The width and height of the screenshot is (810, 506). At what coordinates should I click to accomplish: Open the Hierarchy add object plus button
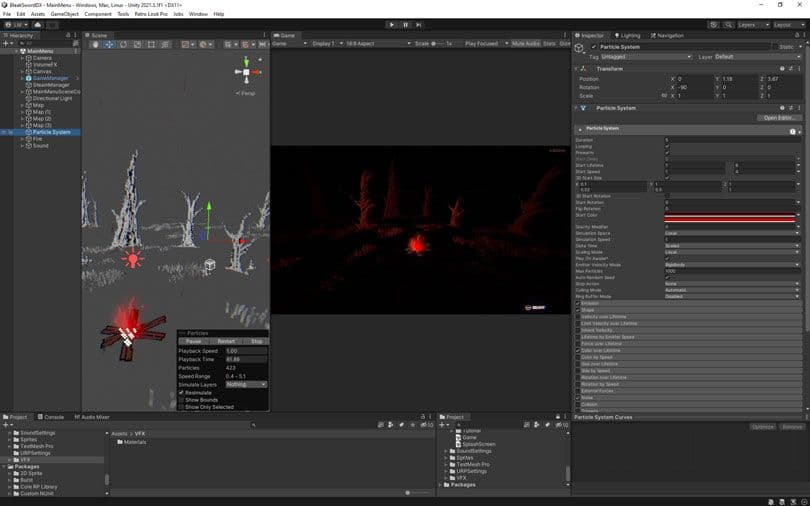tap(7, 44)
